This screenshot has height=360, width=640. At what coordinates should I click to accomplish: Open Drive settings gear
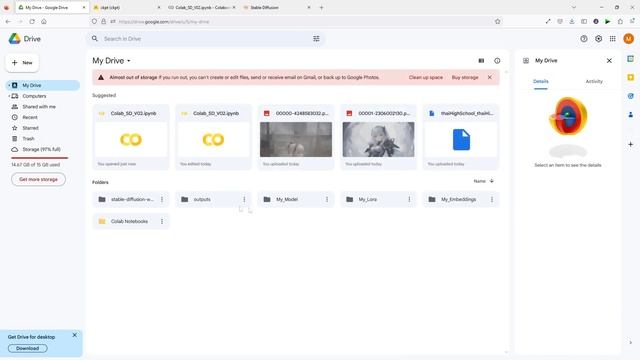coord(598,39)
